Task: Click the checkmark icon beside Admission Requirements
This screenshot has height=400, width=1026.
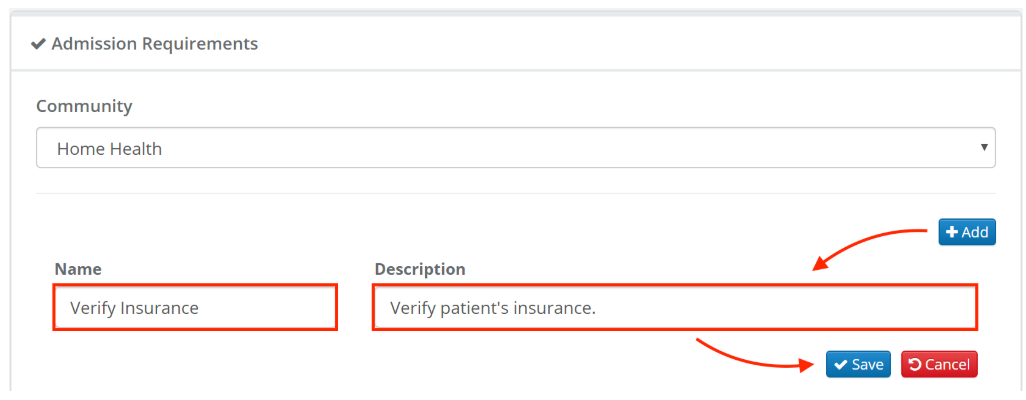Action: coord(39,44)
